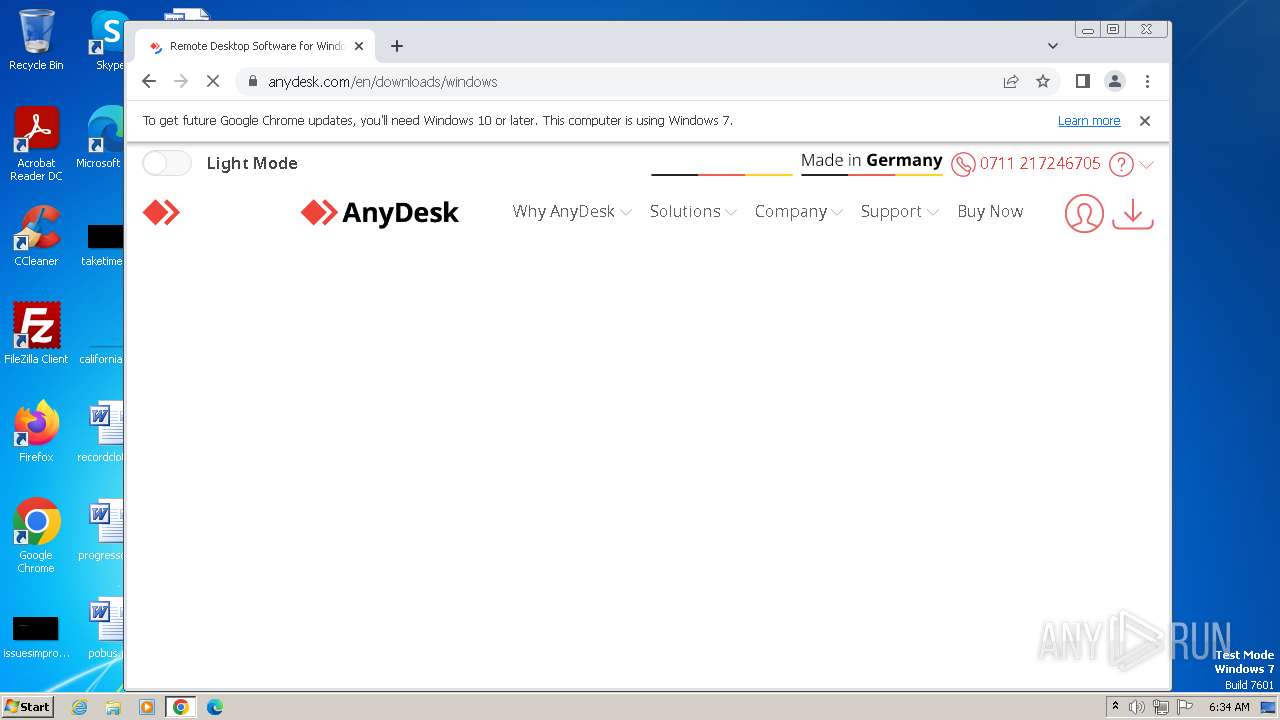Expand the Support menu
Viewport: 1280px width, 720px height.
pyautogui.click(x=900, y=212)
